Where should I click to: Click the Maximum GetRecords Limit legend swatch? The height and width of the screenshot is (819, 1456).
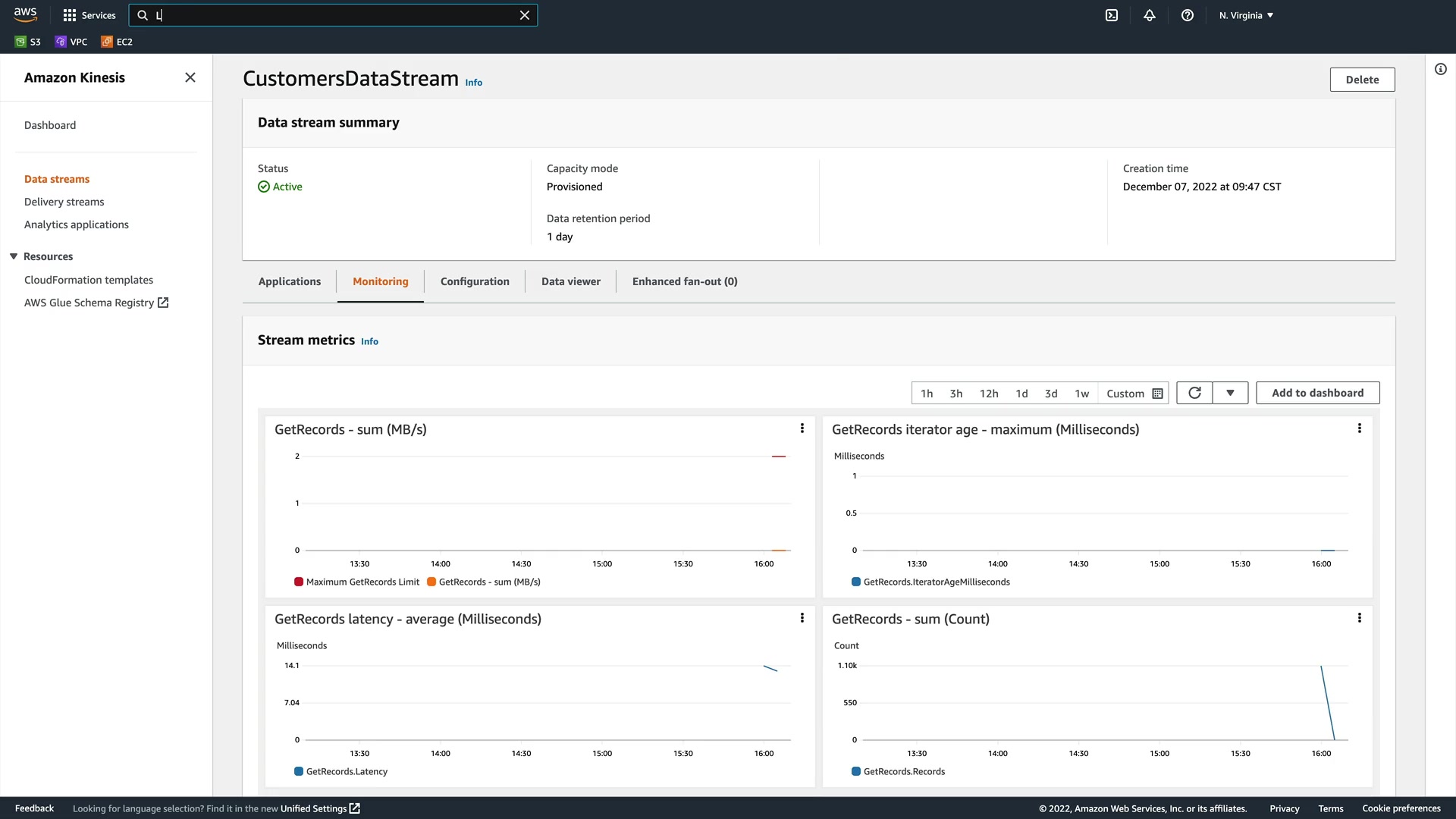[299, 582]
